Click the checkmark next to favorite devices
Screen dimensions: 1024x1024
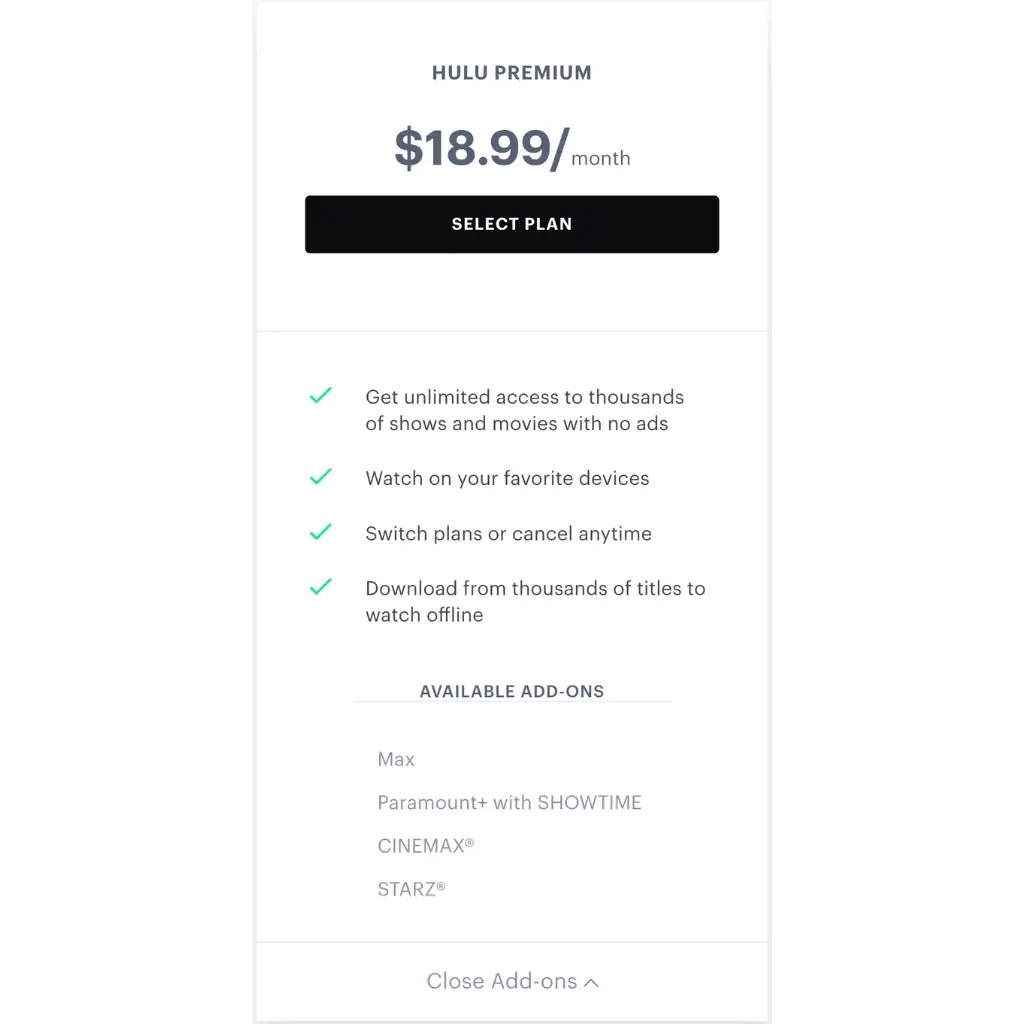pos(320,477)
